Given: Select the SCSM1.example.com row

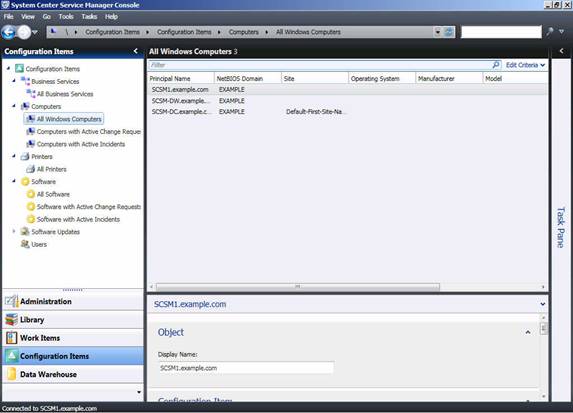Looking at the screenshot, I should click(348, 90).
